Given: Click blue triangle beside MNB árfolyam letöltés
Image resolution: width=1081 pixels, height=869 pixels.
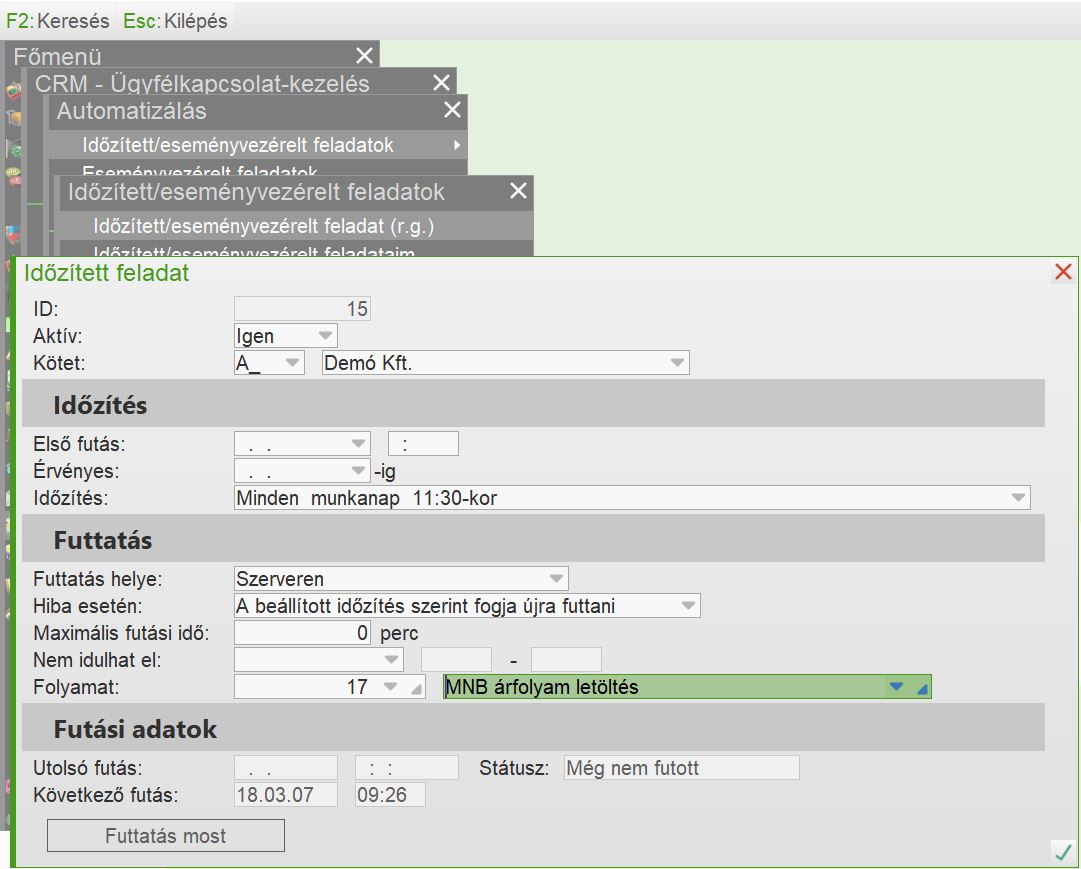Looking at the screenshot, I should pos(922,688).
